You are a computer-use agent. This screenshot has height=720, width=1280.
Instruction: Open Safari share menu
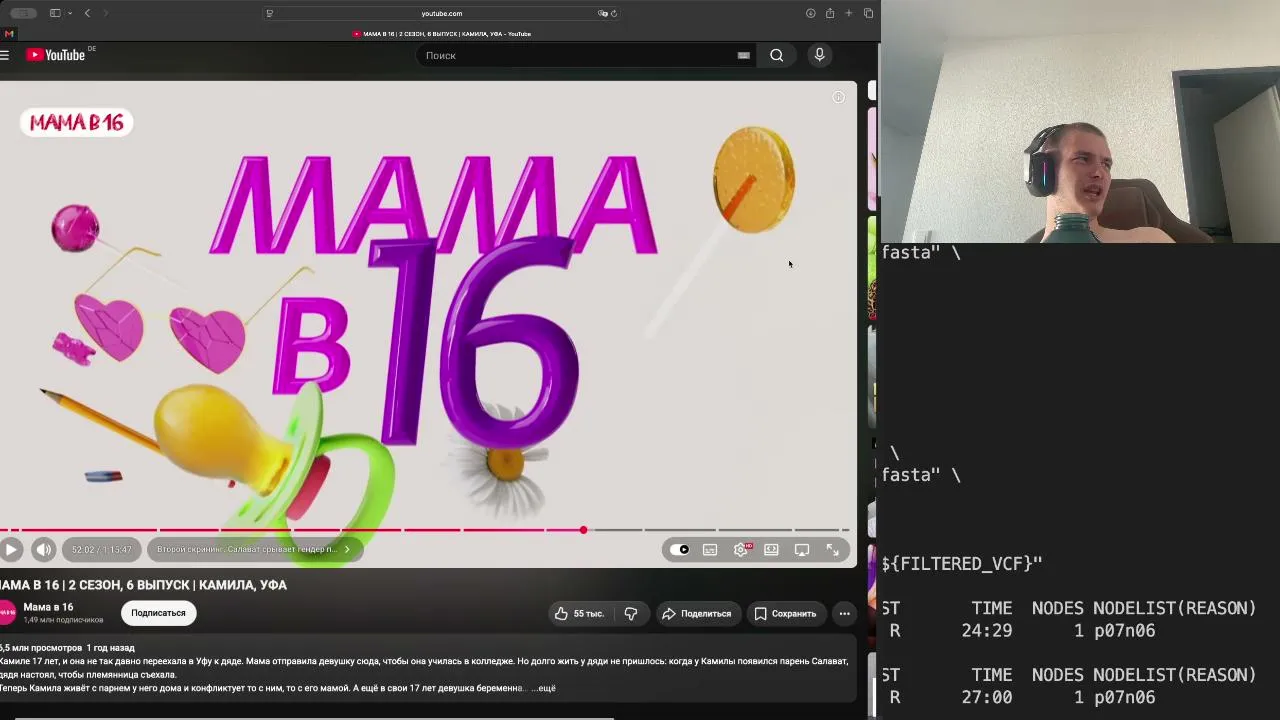(830, 13)
